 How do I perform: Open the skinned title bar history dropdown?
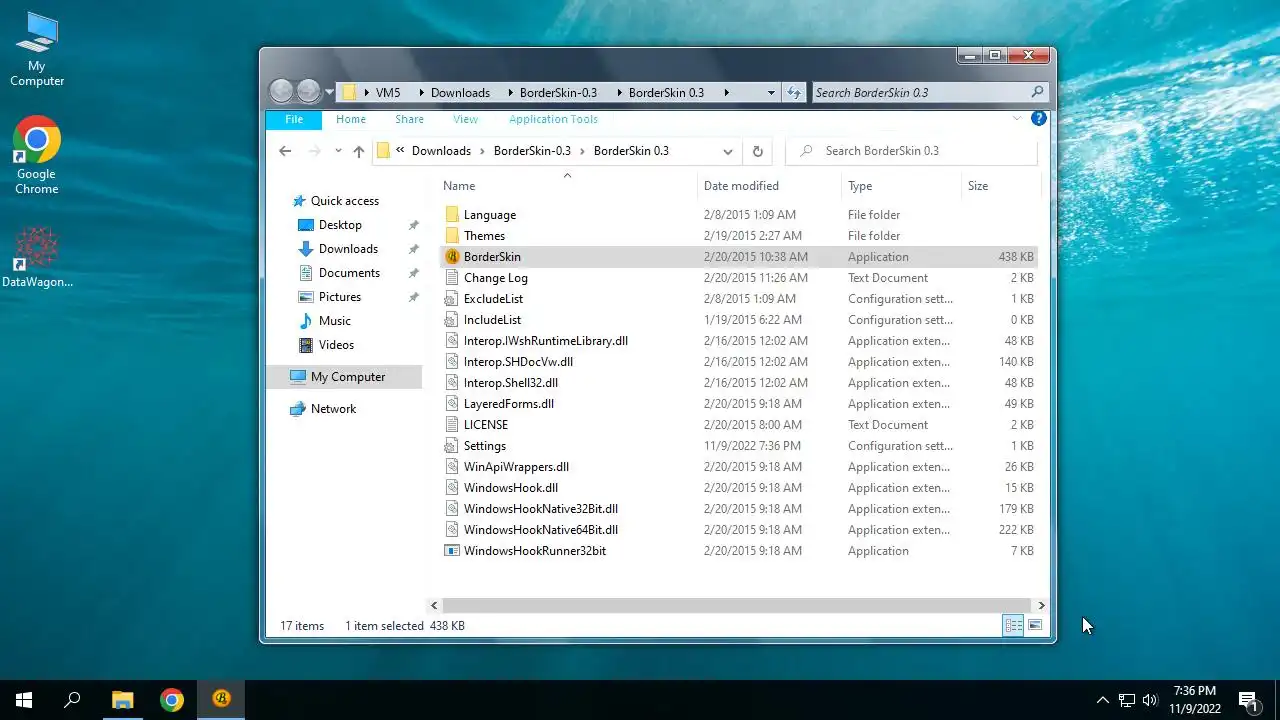coord(329,93)
